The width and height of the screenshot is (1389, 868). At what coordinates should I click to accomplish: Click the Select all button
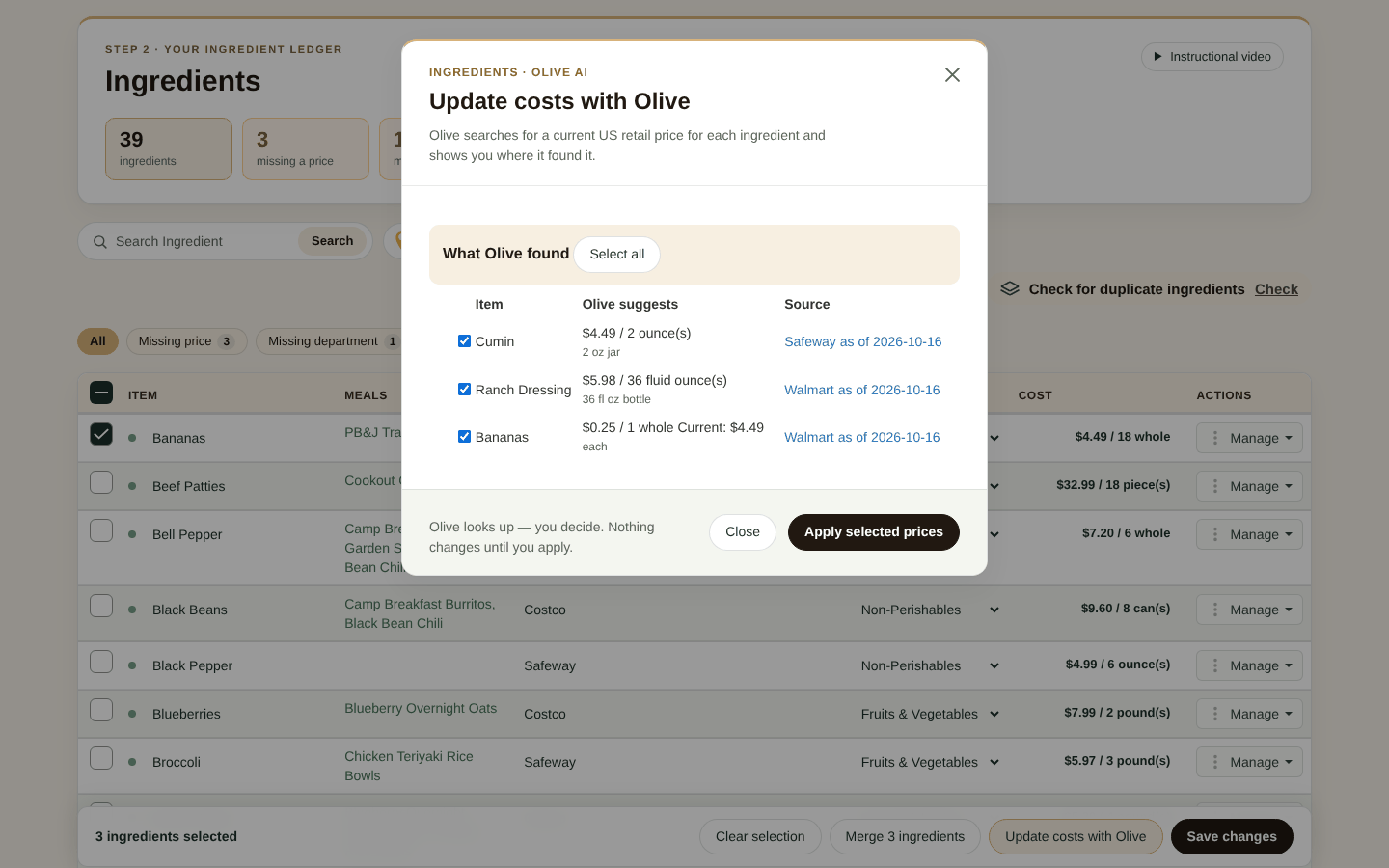pyautogui.click(x=617, y=255)
